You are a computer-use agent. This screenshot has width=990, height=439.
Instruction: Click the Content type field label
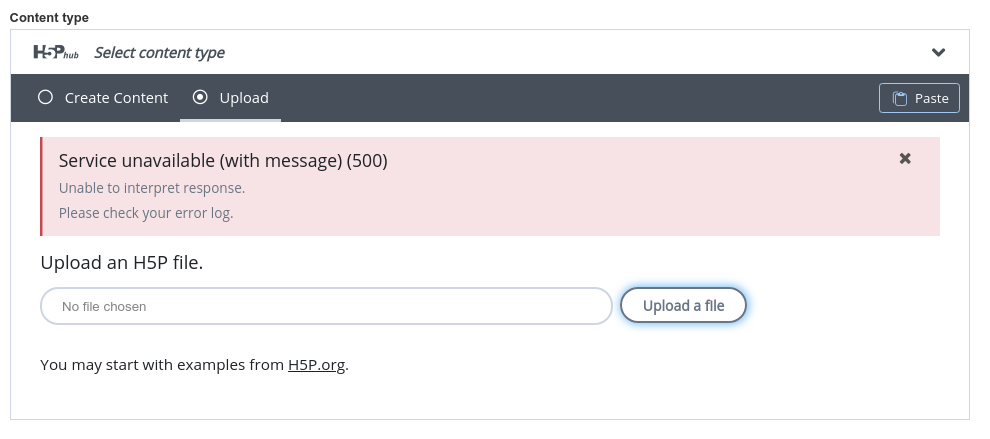pos(49,18)
